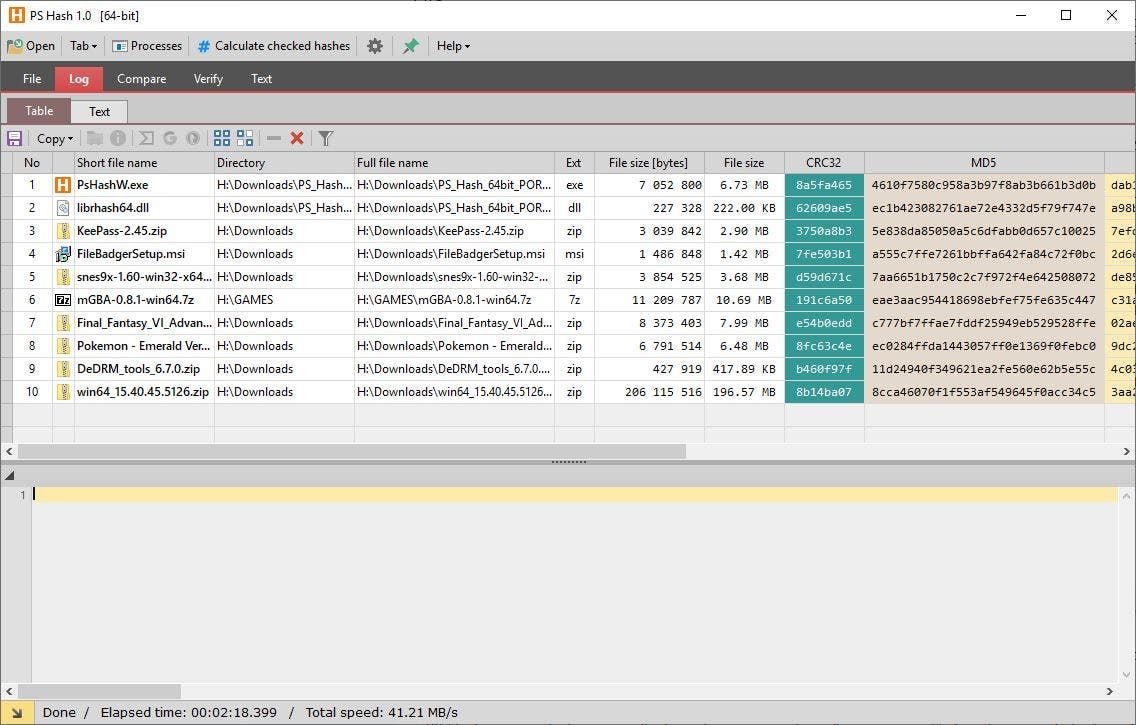
Task: Click file size cell 196.57 MB
Action: [x=744, y=392]
